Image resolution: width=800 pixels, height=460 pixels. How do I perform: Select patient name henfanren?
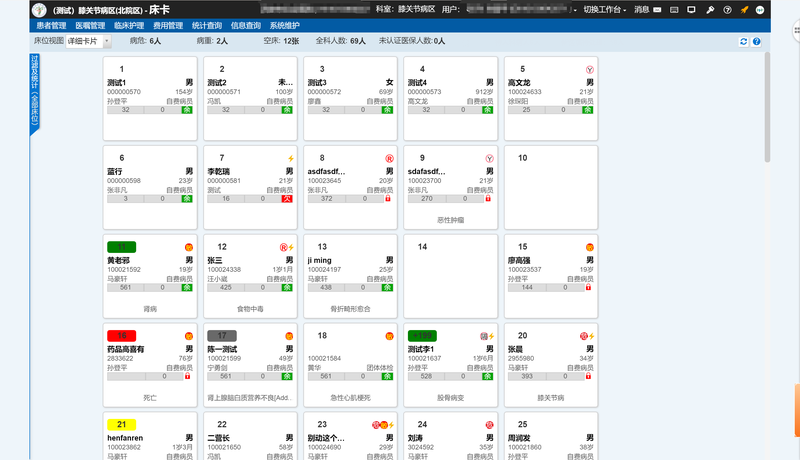coord(125,438)
